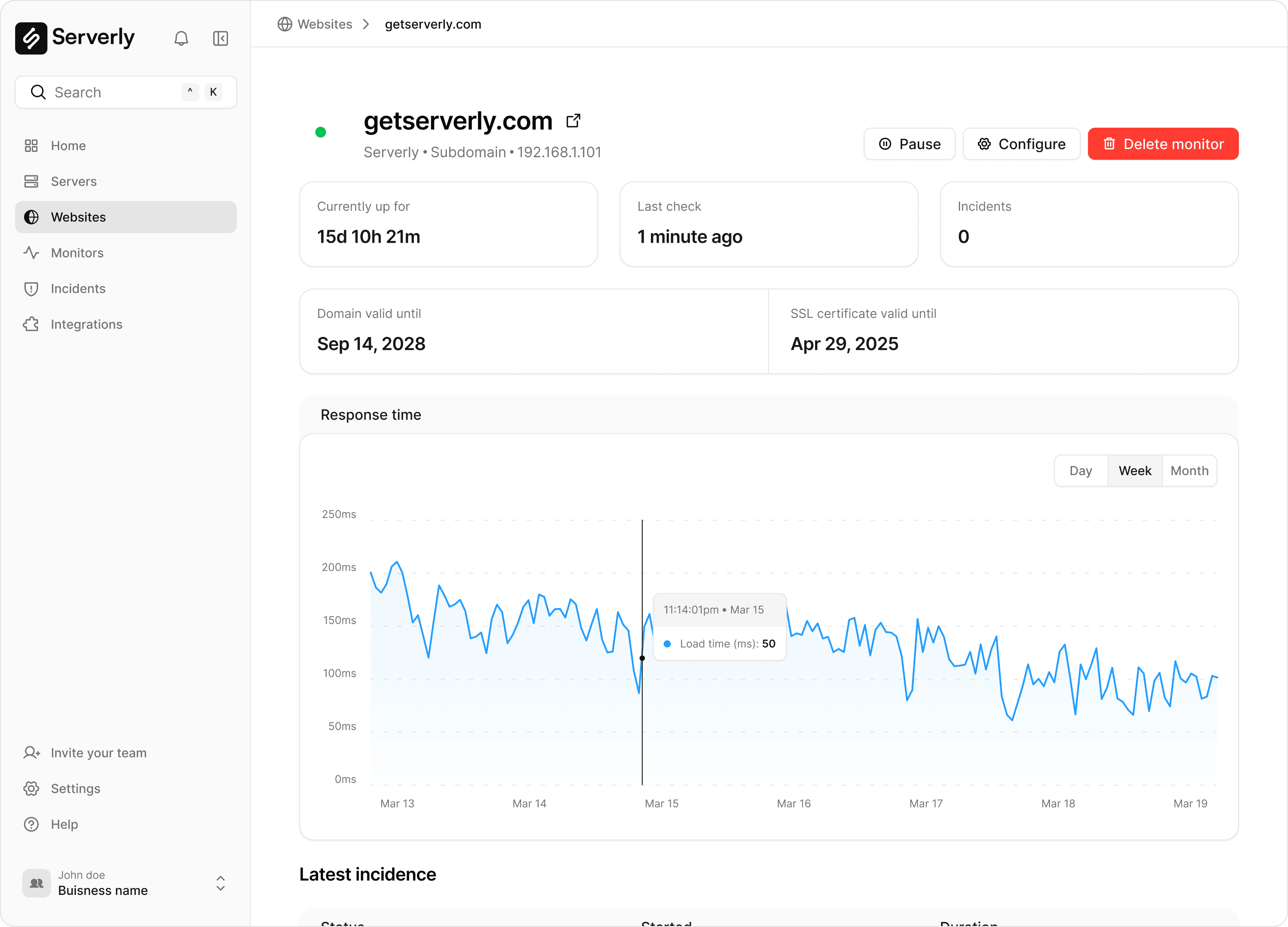Expand John doe account switcher

(220, 883)
